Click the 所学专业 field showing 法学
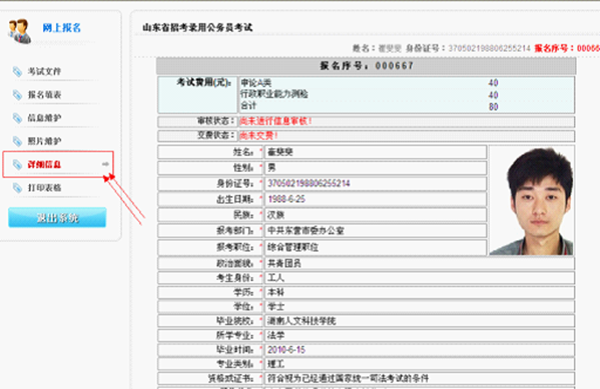 pyautogui.click(x=419, y=335)
